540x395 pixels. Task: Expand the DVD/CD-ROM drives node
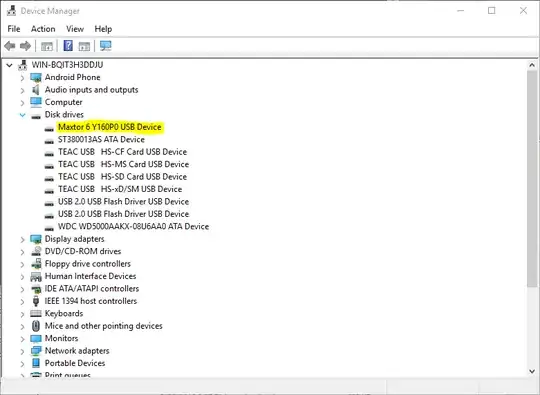(x=22, y=252)
